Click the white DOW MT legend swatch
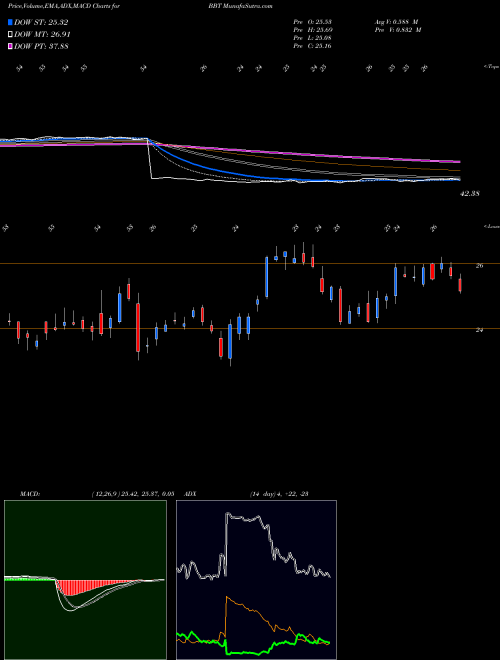500x660 pixels. tap(11, 35)
